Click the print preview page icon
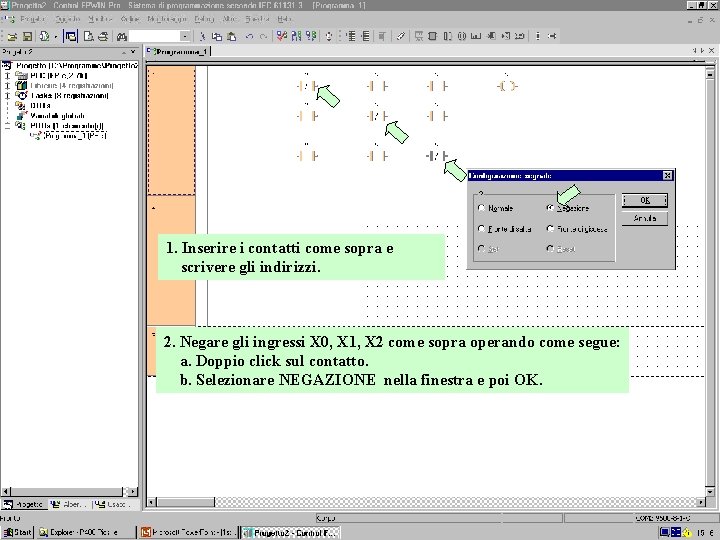 click(x=88, y=36)
